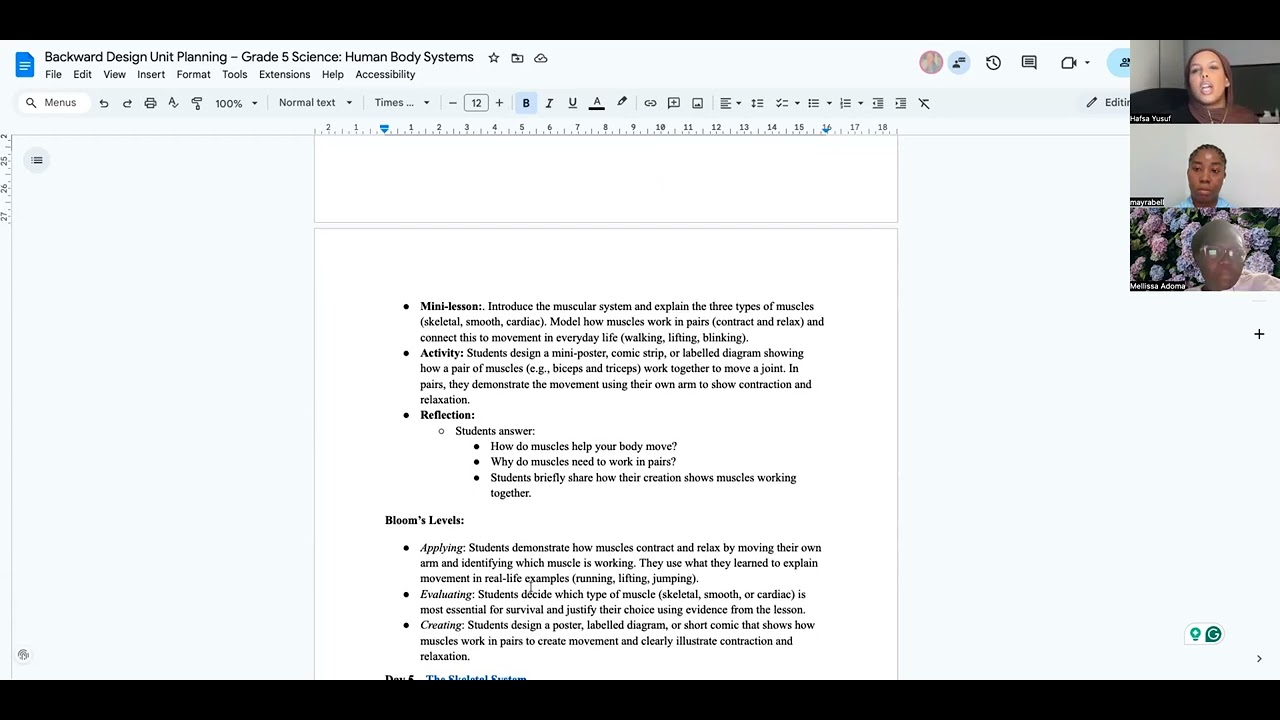Image resolution: width=1280 pixels, height=720 pixels.
Task: Insert an image
Action: (x=697, y=103)
